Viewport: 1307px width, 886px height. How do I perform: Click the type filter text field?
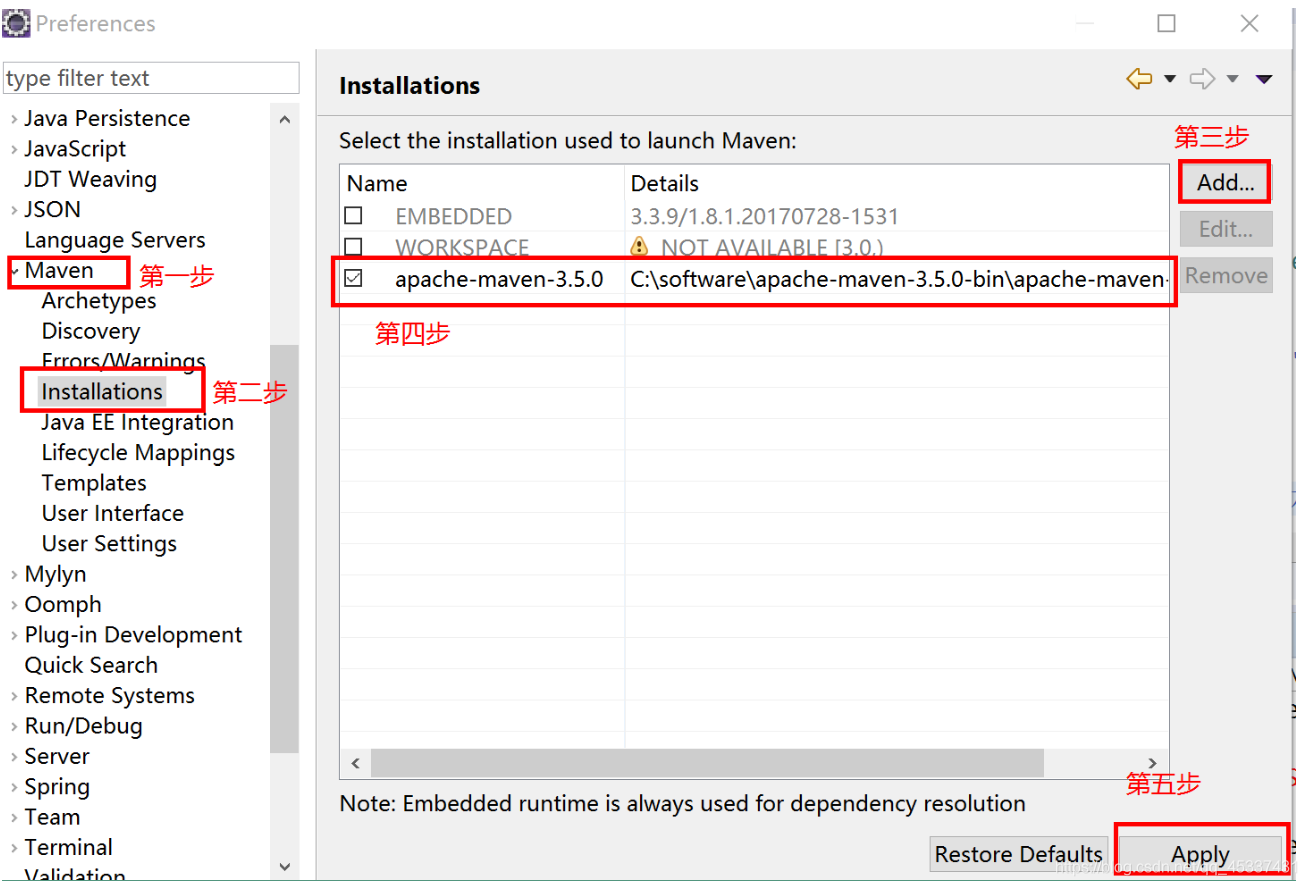(x=151, y=78)
